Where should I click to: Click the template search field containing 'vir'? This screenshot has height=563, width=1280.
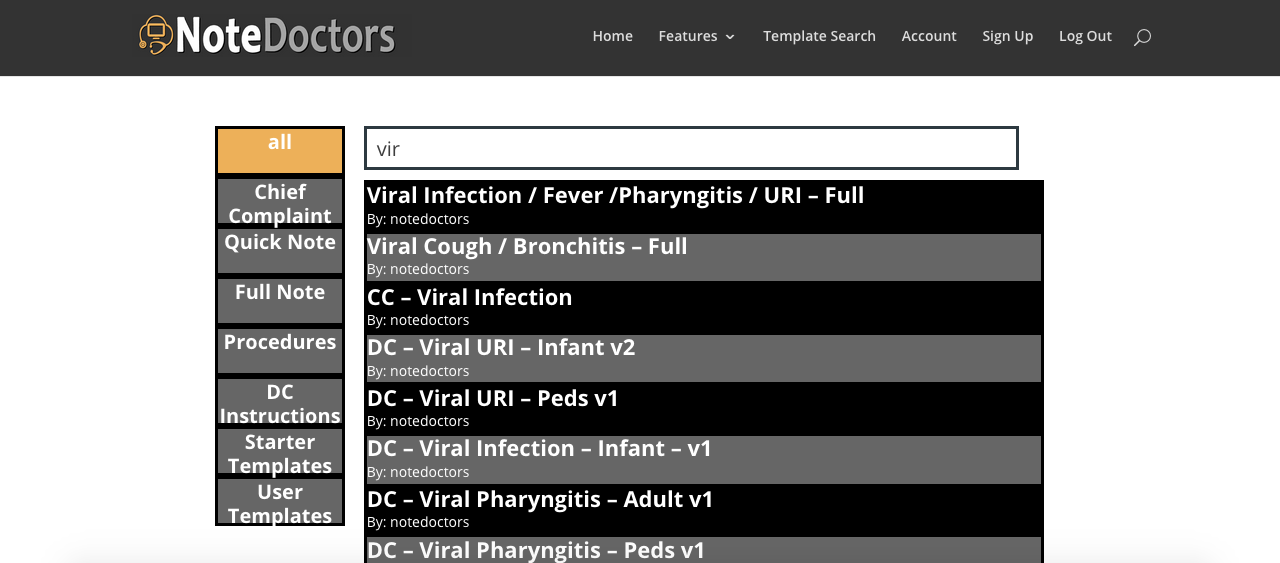pos(691,148)
